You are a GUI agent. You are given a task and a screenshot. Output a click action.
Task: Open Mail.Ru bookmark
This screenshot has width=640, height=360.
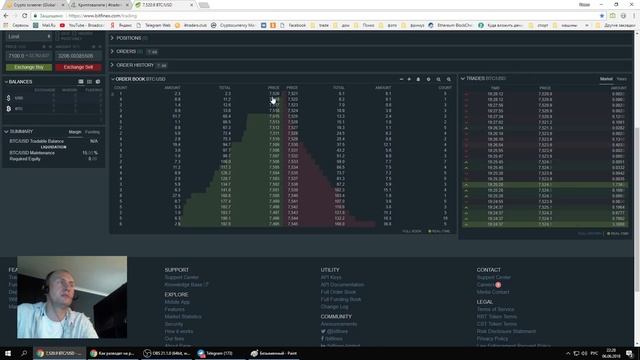click(x=44, y=25)
